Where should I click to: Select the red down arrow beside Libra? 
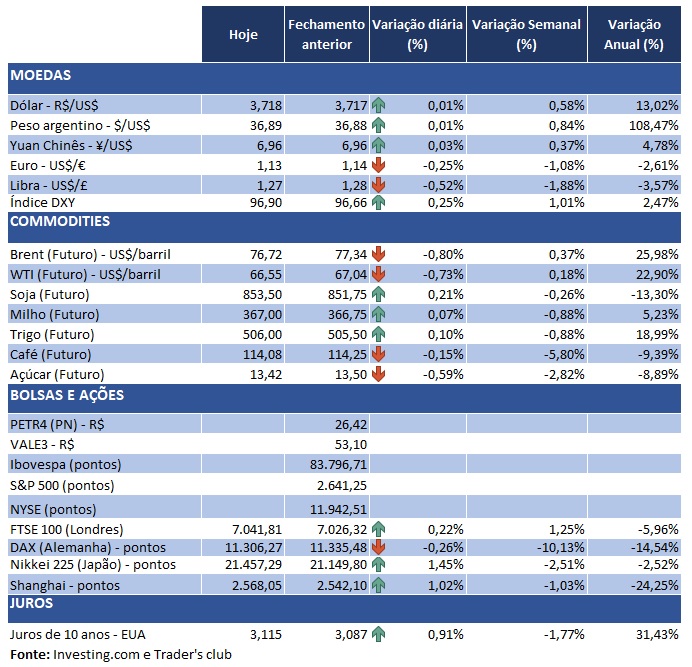click(x=378, y=185)
